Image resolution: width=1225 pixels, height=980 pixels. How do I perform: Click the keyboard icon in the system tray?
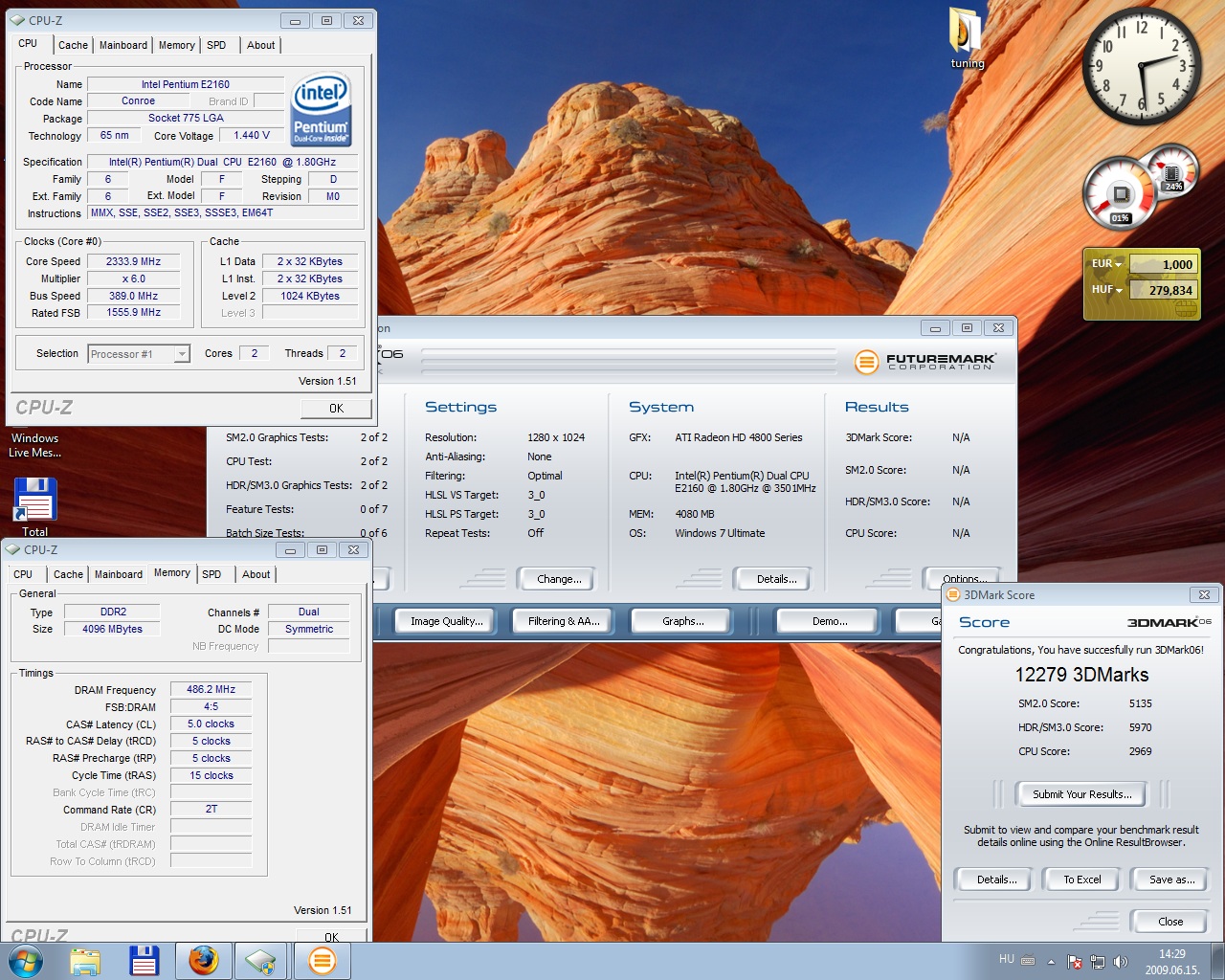tap(1028, 960)
